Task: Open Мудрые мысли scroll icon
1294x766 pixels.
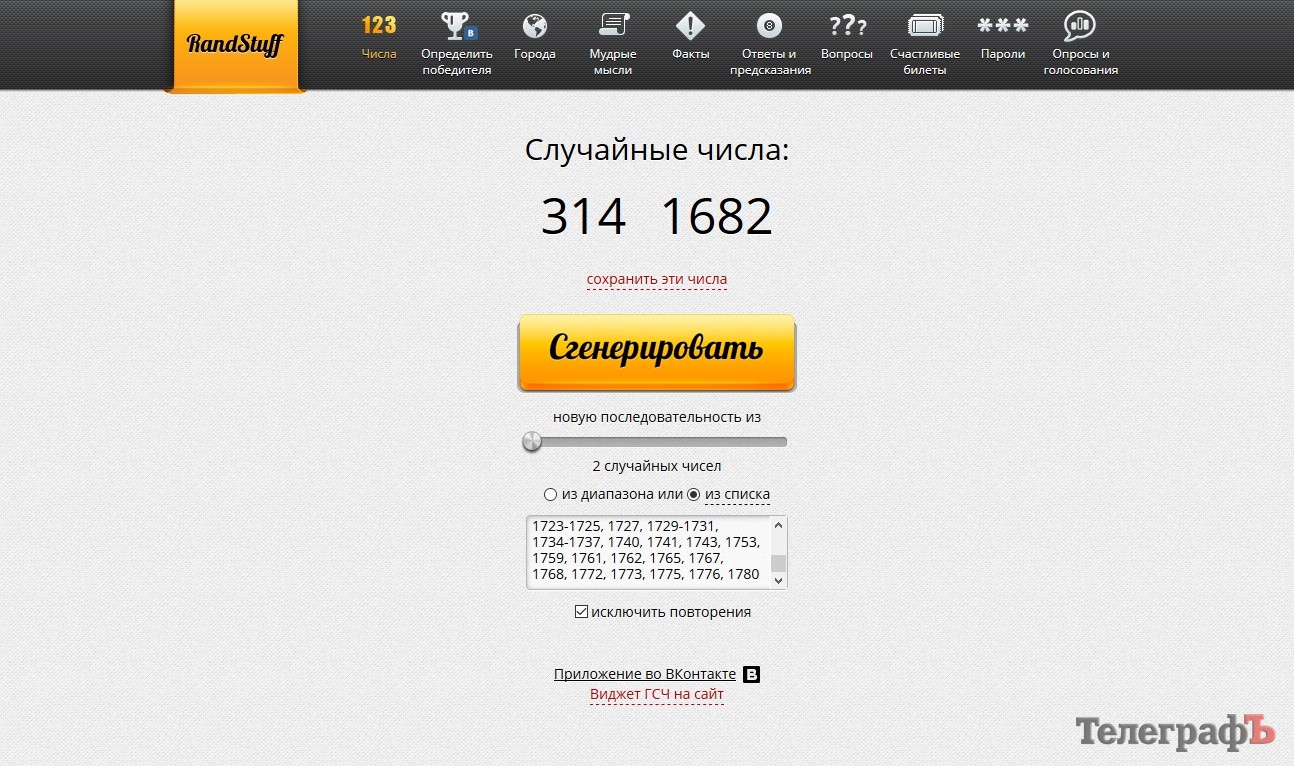Action: tap(612, 26)
